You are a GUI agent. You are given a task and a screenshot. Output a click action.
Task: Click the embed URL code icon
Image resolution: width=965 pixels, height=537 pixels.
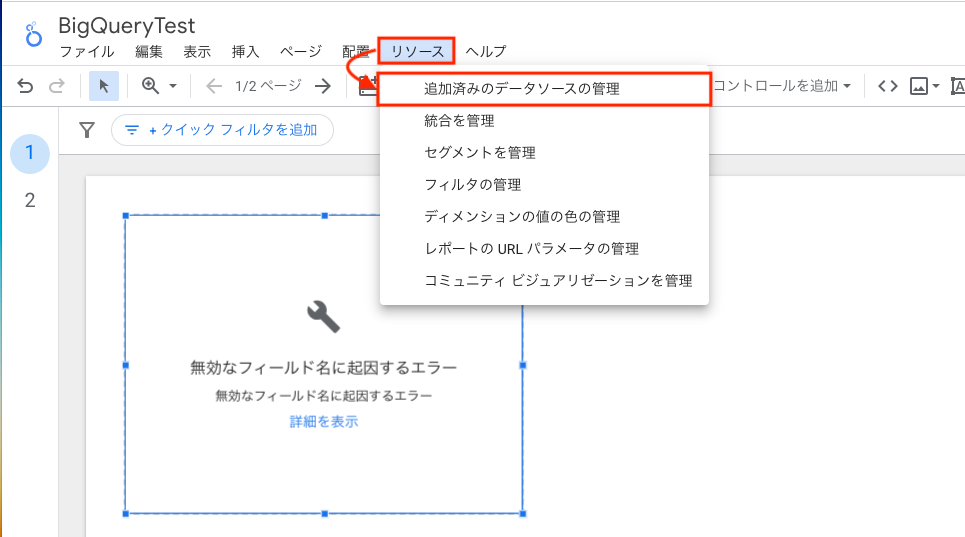(x=887, y=86)
